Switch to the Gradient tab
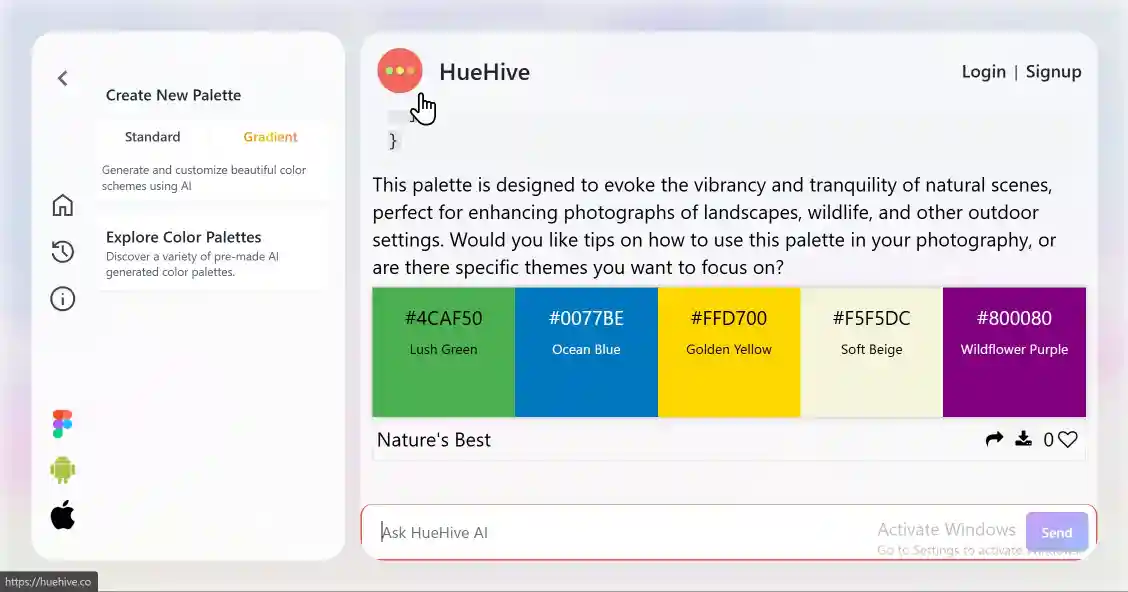Image resolution: width=1128 pixels, height=592 pixels. coord(270,136)
